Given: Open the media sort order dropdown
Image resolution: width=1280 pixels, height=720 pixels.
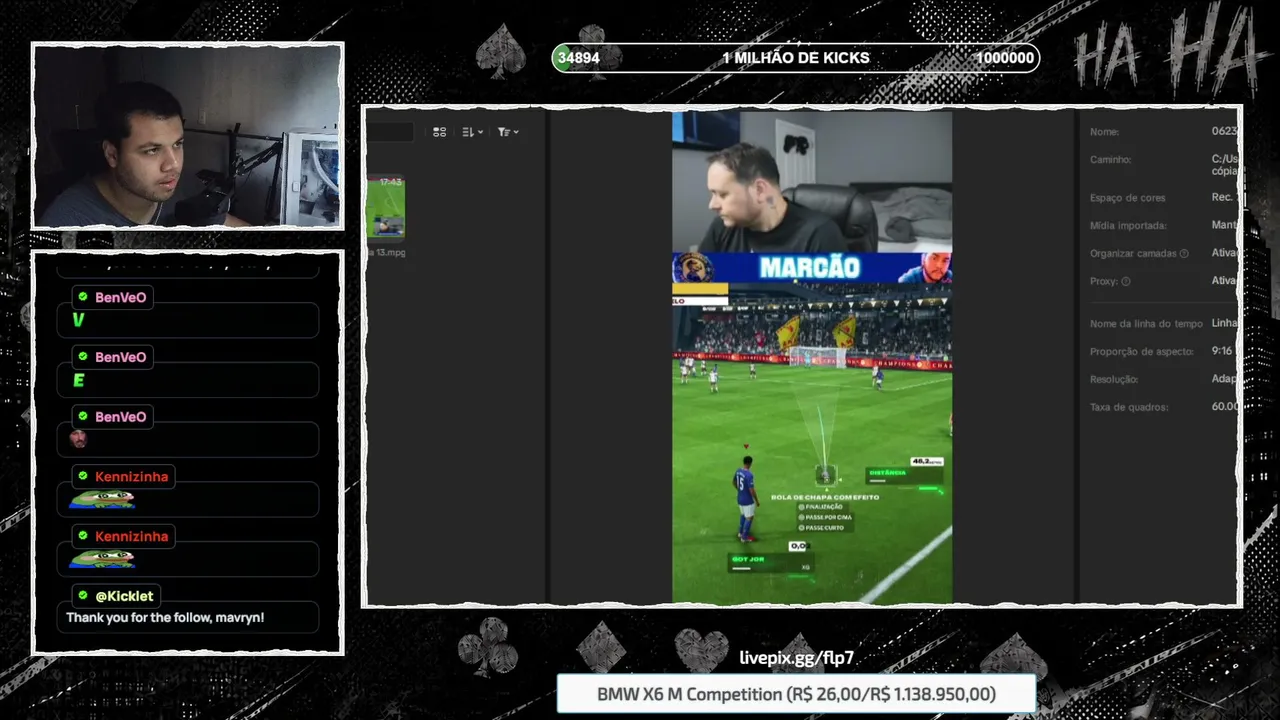Looking at the screenshot, I should pos(472,132).
